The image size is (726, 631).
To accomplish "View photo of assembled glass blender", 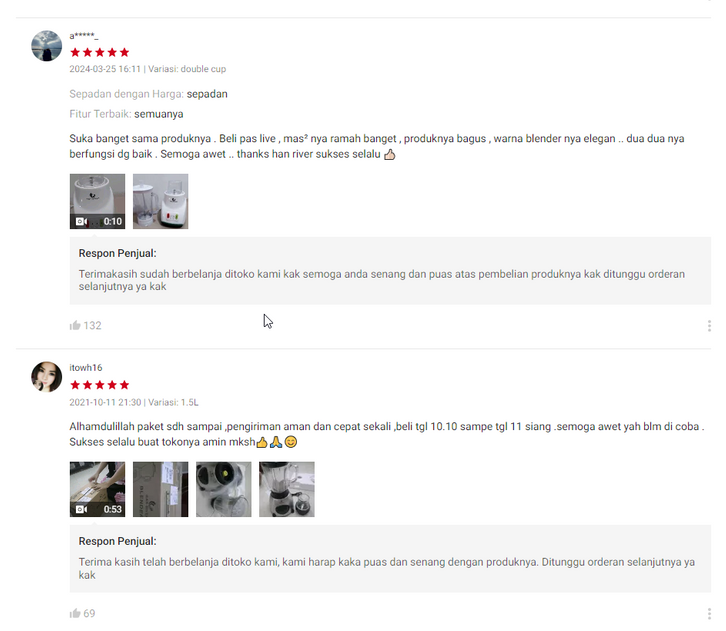I will click(287, 489).
